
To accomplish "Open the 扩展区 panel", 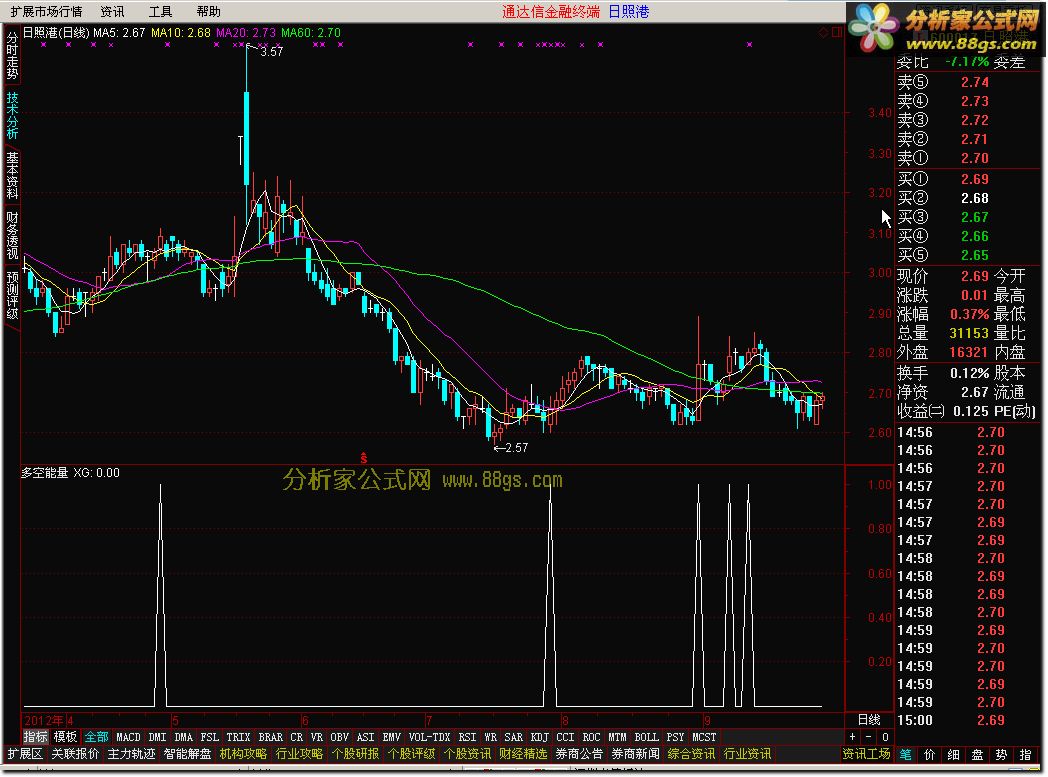I will click(x=25, y=754).
